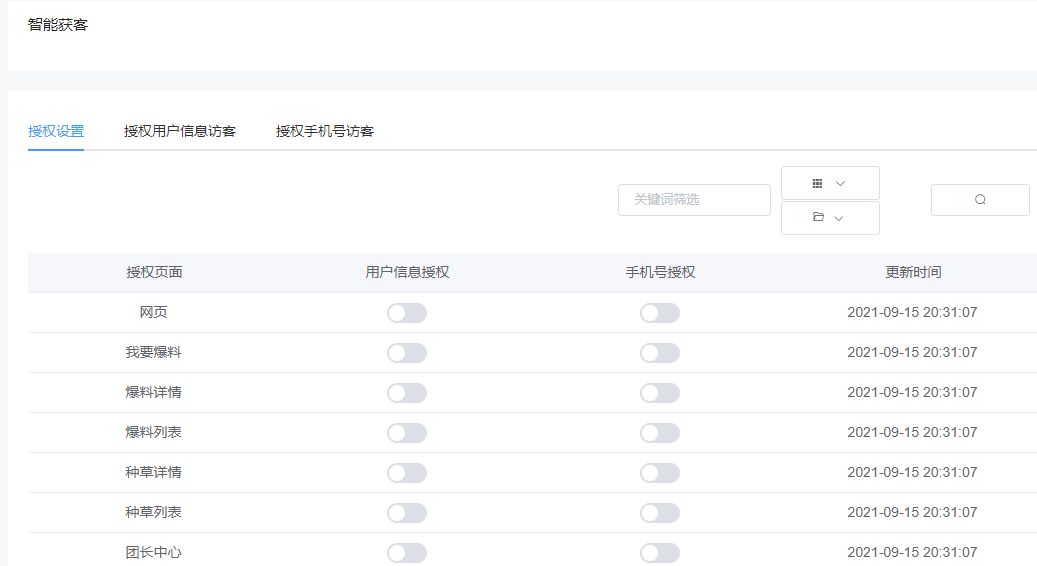Switch to the 授权手机号访客 tab
1037x566 pixels.
pos(325,131)
